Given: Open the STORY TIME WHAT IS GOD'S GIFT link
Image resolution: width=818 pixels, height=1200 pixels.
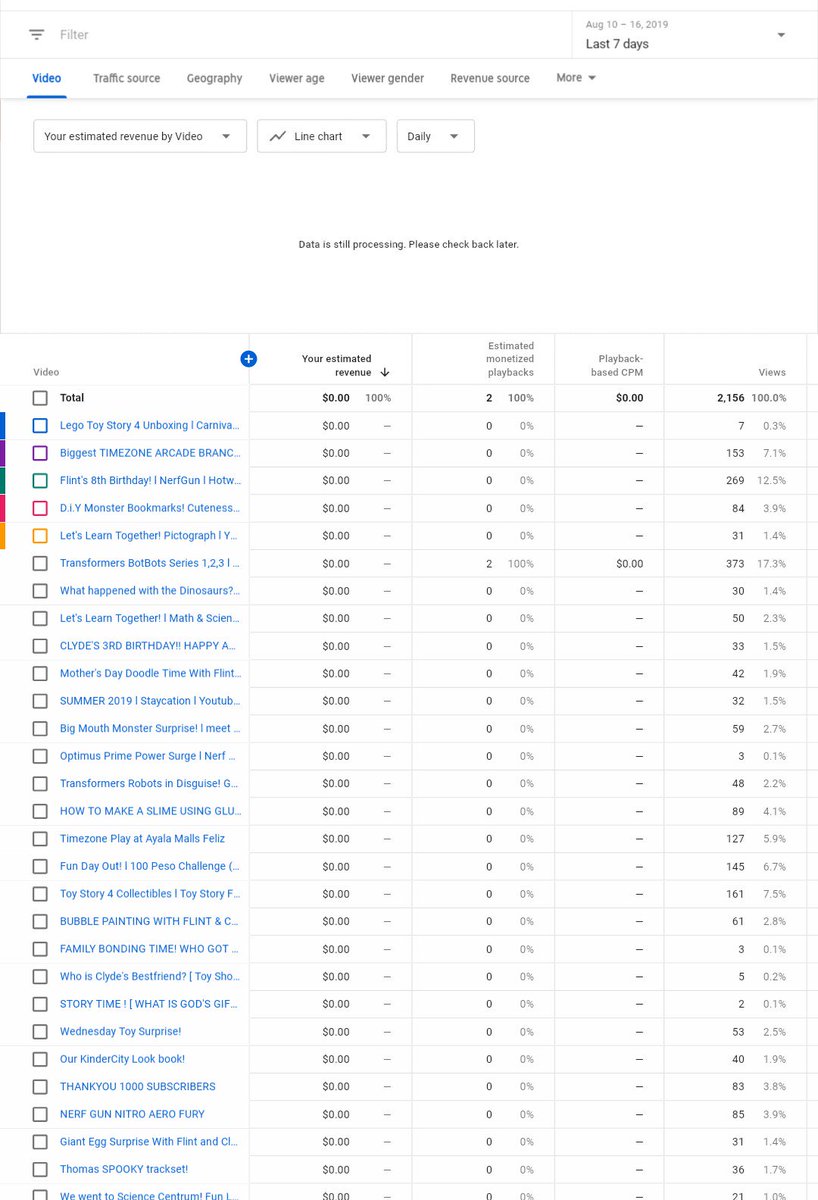Looking at the screenshot, I should [x=150, y=1004].
